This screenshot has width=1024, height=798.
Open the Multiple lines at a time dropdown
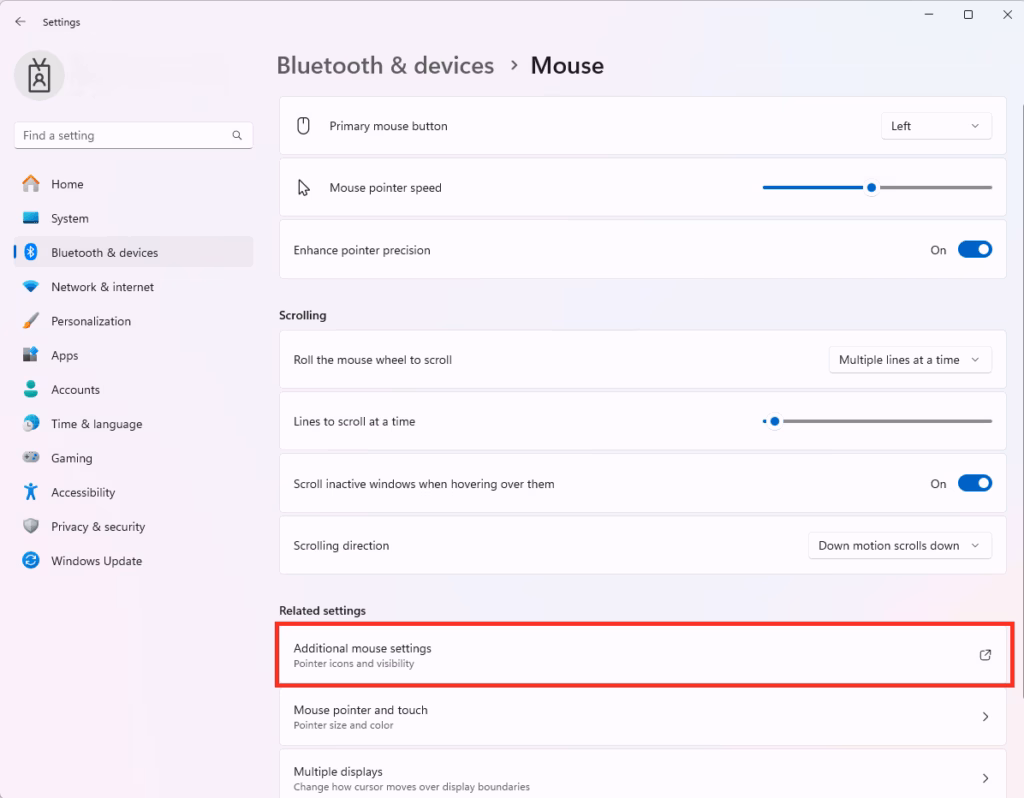click(910, 360)
